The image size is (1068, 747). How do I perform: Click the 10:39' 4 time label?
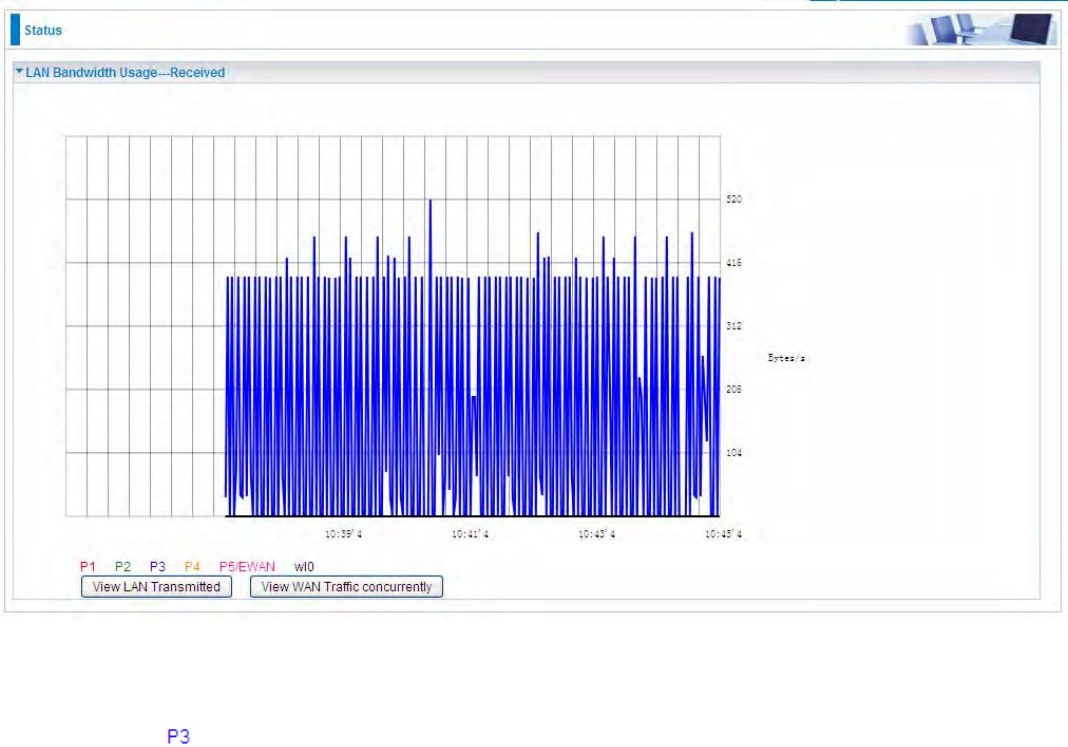[x=343, y=534]
